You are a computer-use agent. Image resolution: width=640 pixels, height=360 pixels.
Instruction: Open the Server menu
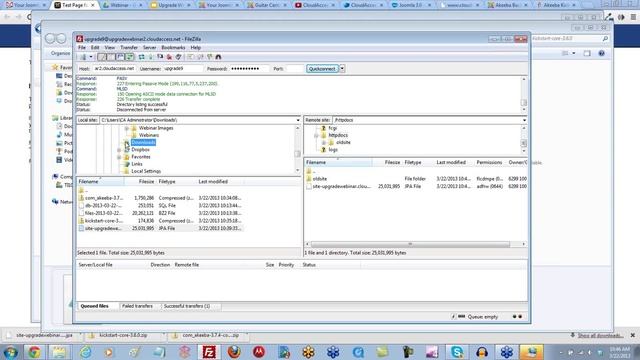pyautogui.click(x=149, y=48)
